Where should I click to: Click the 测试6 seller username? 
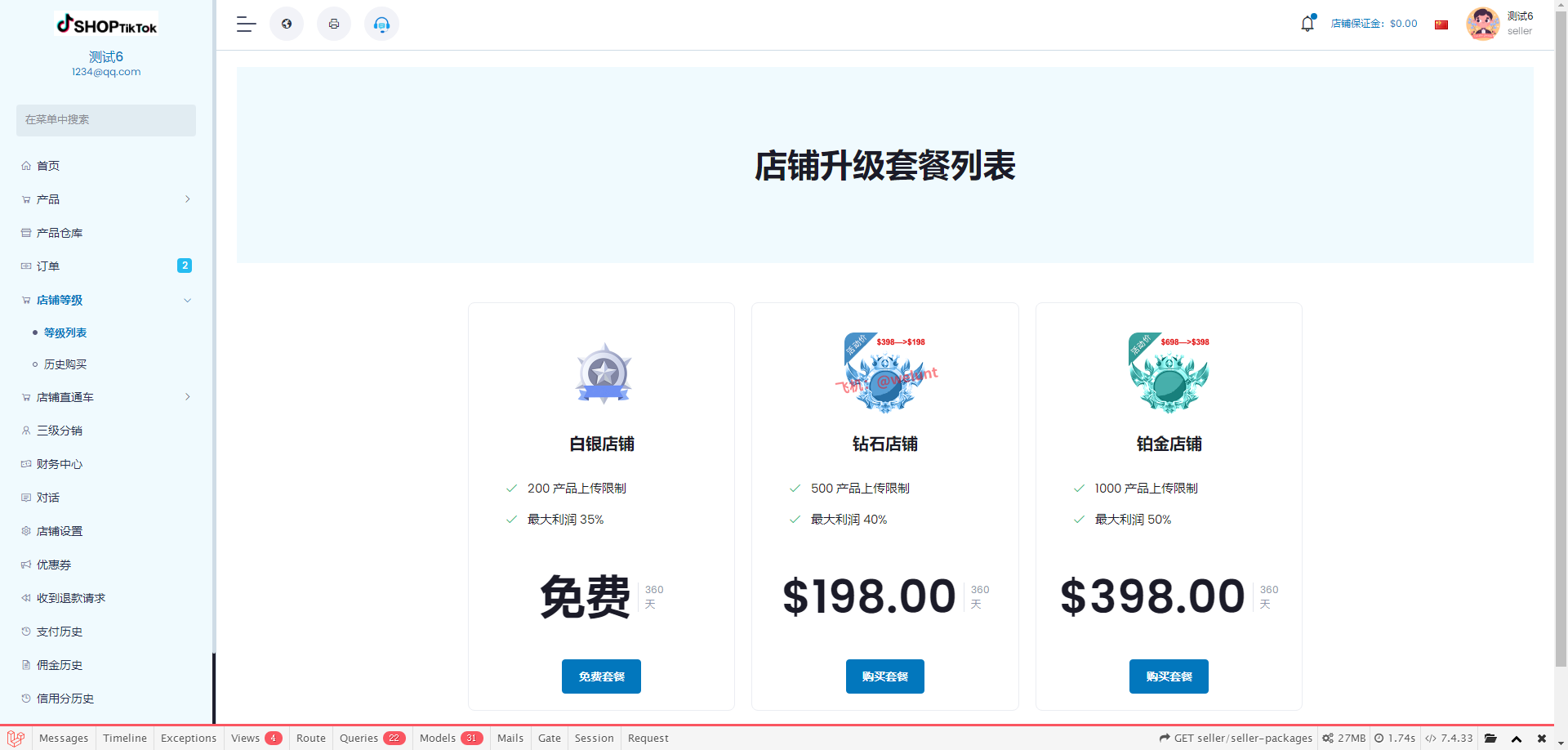(x=1520, y=16)
